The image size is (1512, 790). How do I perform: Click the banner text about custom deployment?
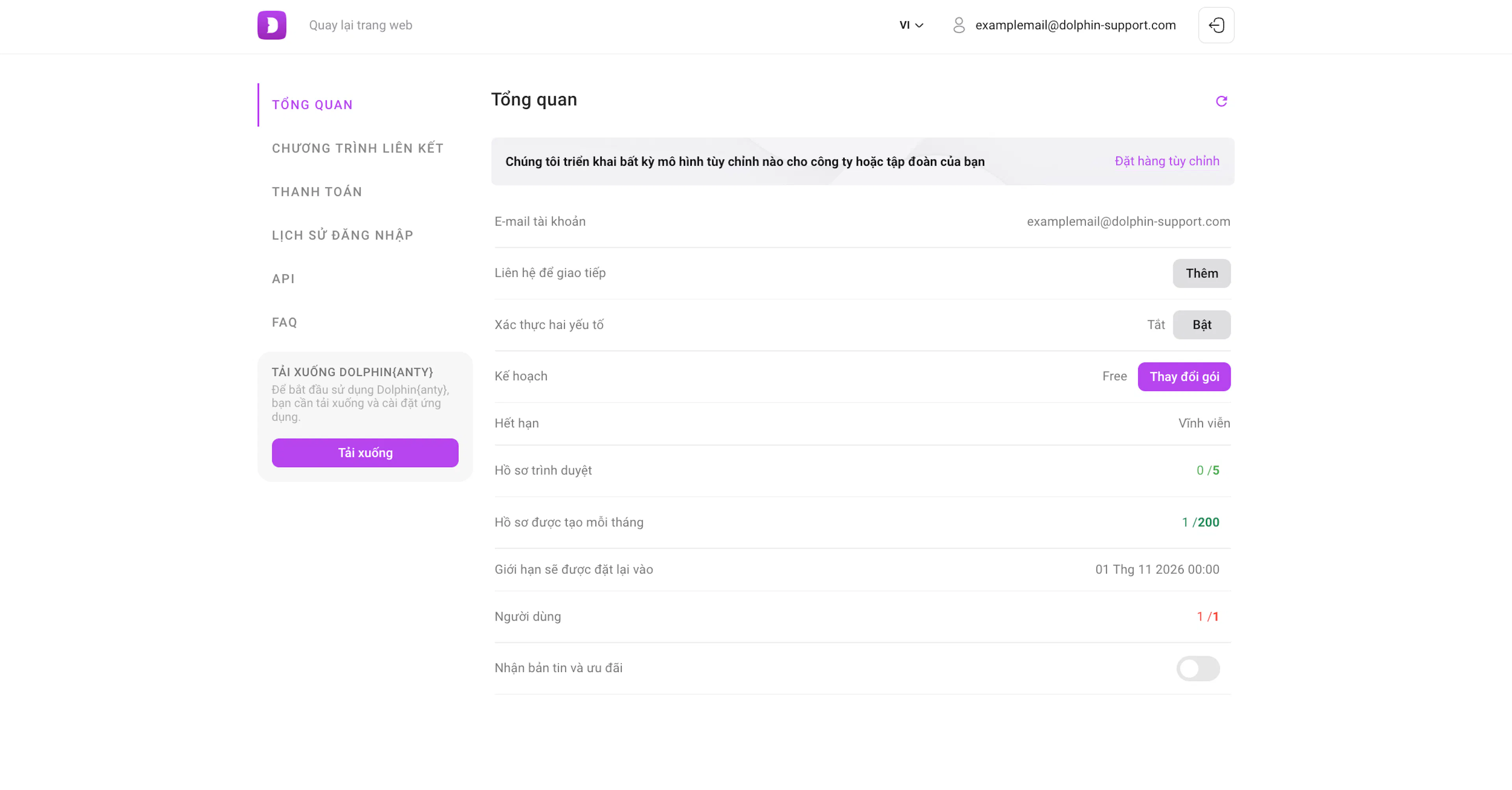745,162
